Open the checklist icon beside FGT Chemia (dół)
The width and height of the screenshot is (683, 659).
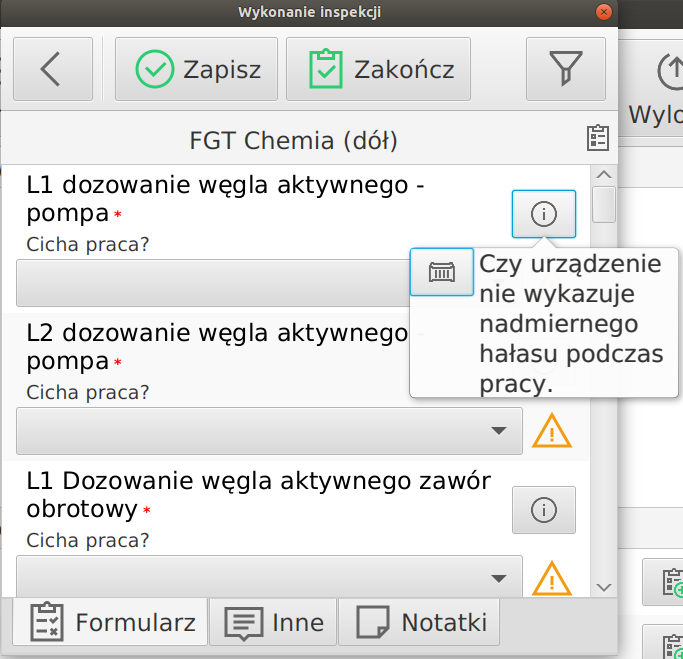pyautogui.click(x=598, y=138)
